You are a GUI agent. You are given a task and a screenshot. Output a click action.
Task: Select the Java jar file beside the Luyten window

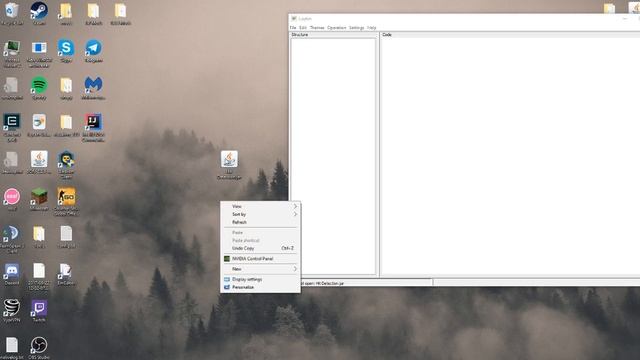[x=229, y=160]
